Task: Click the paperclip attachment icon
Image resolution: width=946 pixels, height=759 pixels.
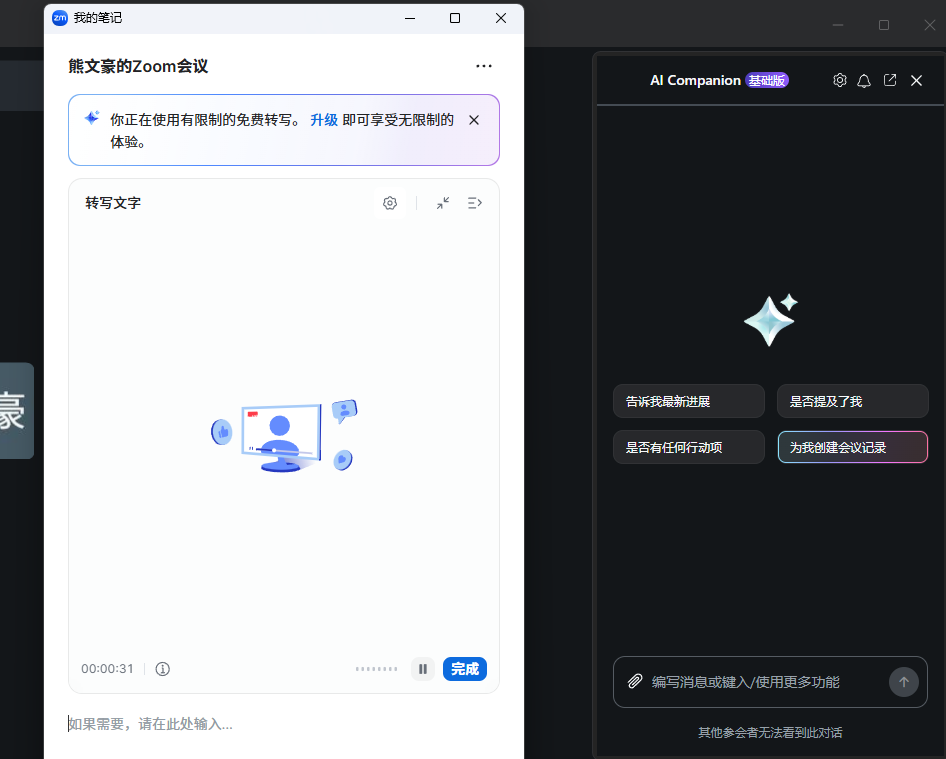Action: click(x=635, y=682)
